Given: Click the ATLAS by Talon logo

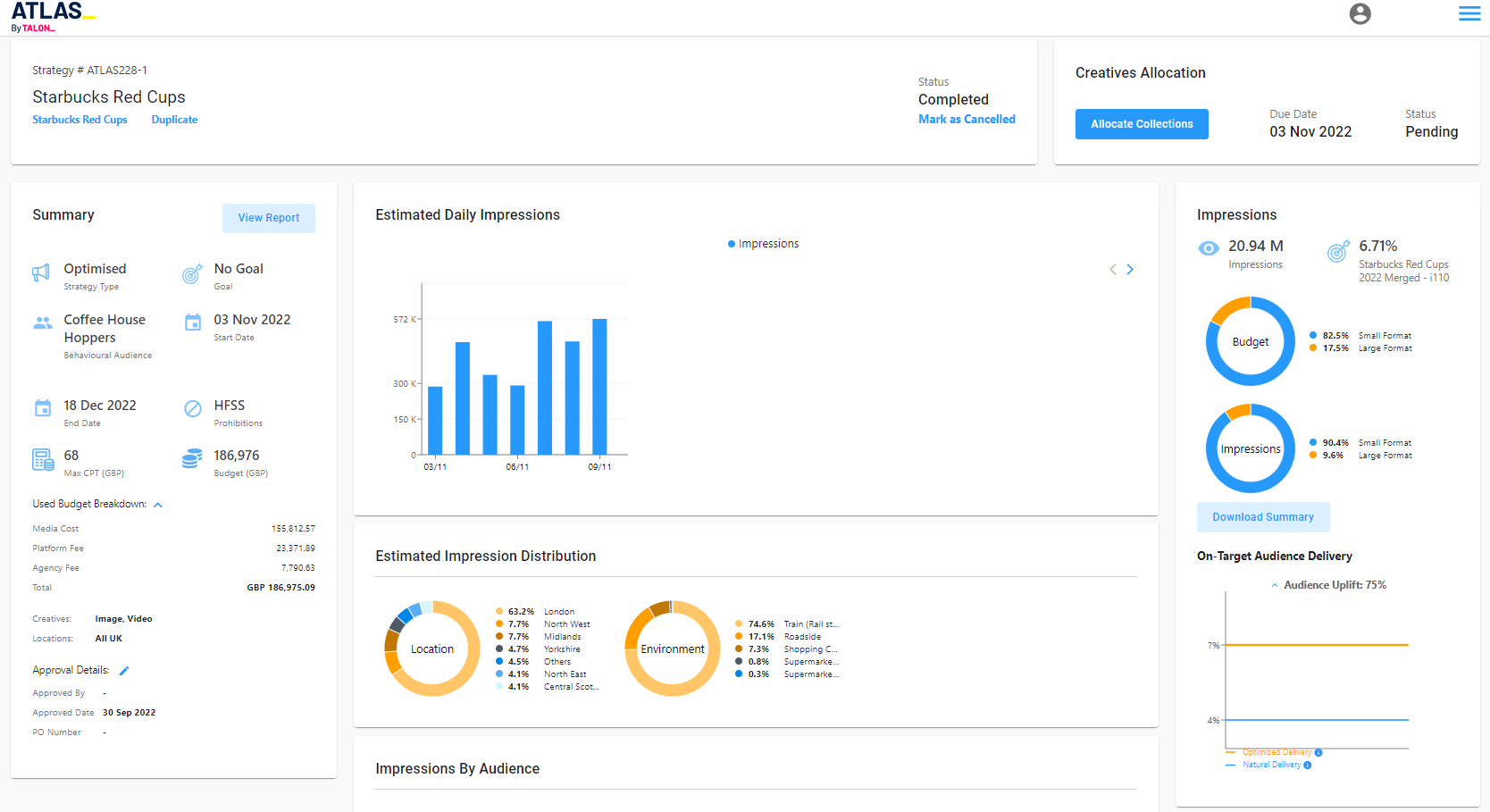Looking at the screenshot, I should (x=52, y=17).
